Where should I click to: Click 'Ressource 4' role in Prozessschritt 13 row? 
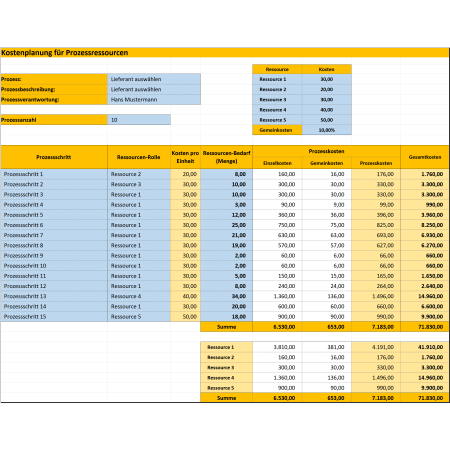click(x=139, y=296)
